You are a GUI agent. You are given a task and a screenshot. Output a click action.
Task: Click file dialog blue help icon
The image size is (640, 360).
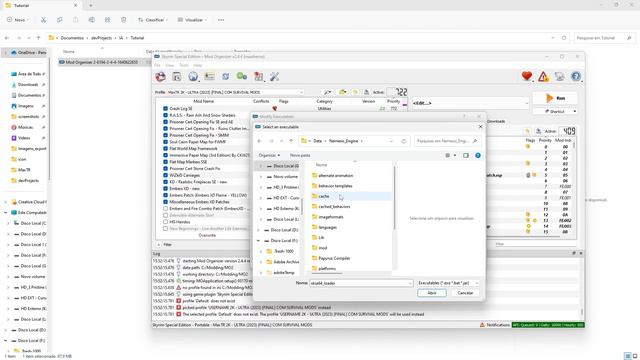pyautogui.click(x=478, y=156)
